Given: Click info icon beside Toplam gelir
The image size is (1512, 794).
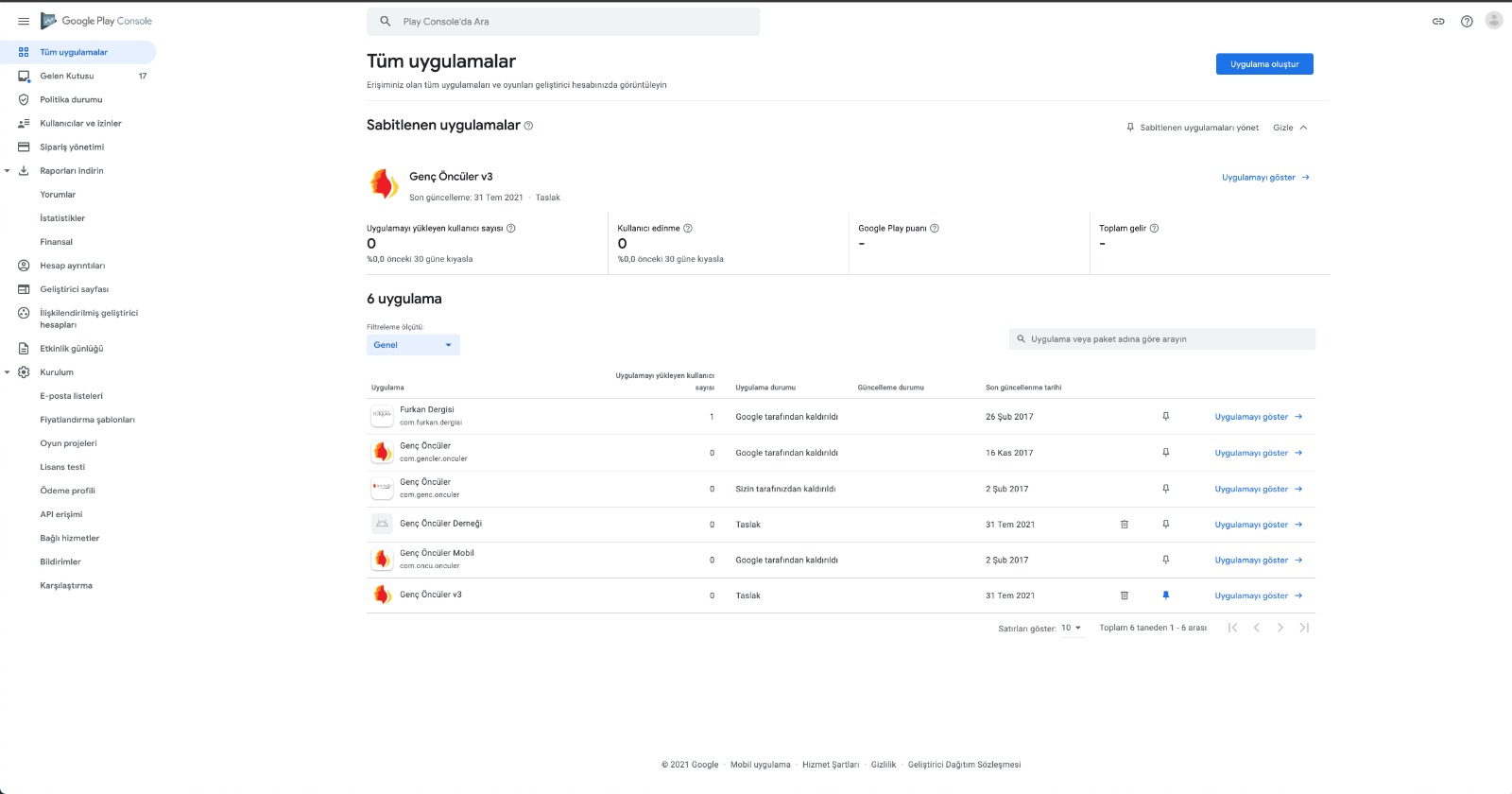Looking at the screenshot, I should click(x=1154, y=228).
